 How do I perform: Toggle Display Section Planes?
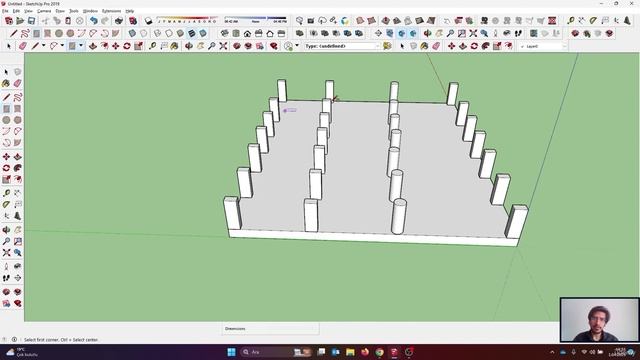coord(390,33)
